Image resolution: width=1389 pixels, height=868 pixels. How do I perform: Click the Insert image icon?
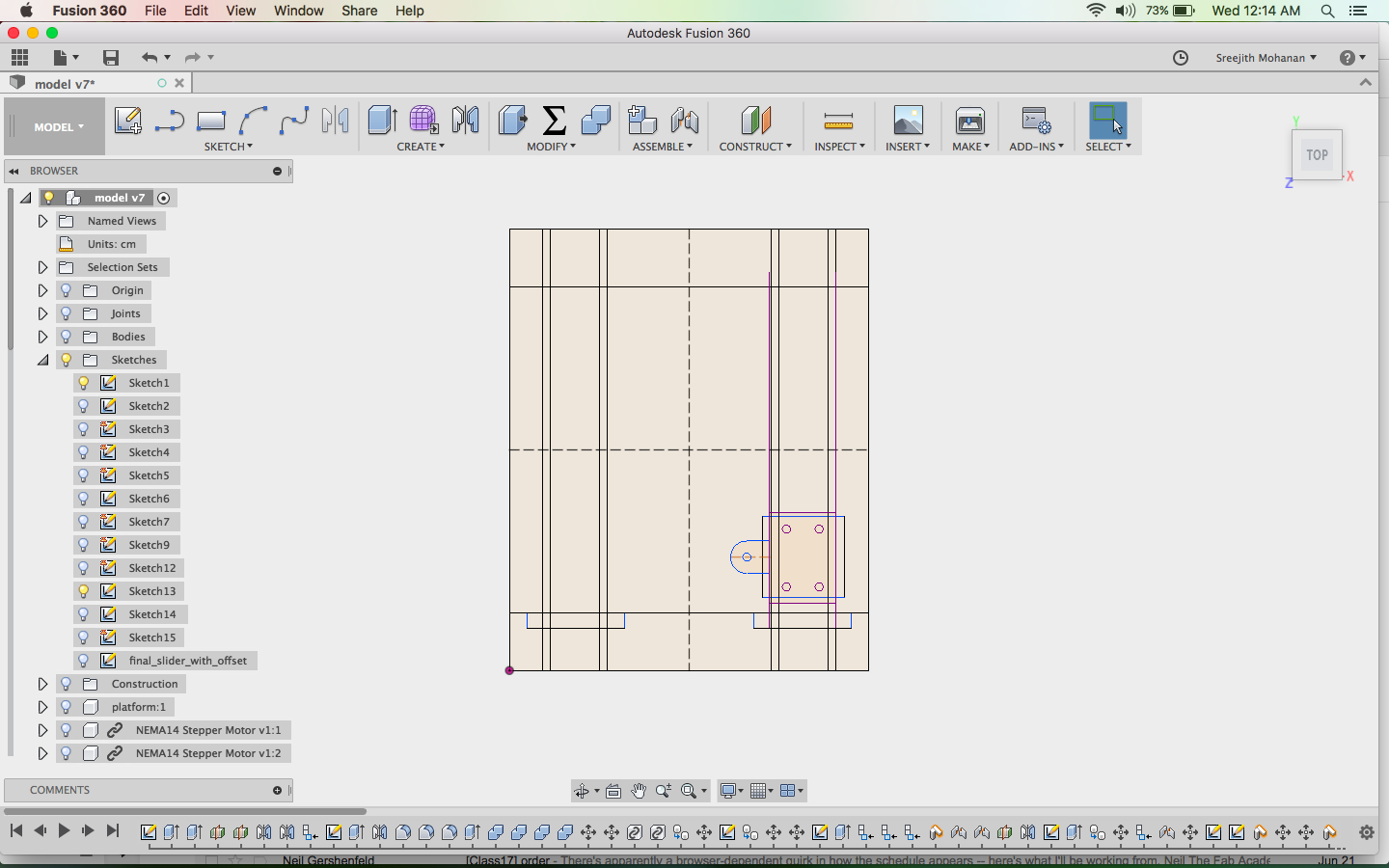pos(908,121)
